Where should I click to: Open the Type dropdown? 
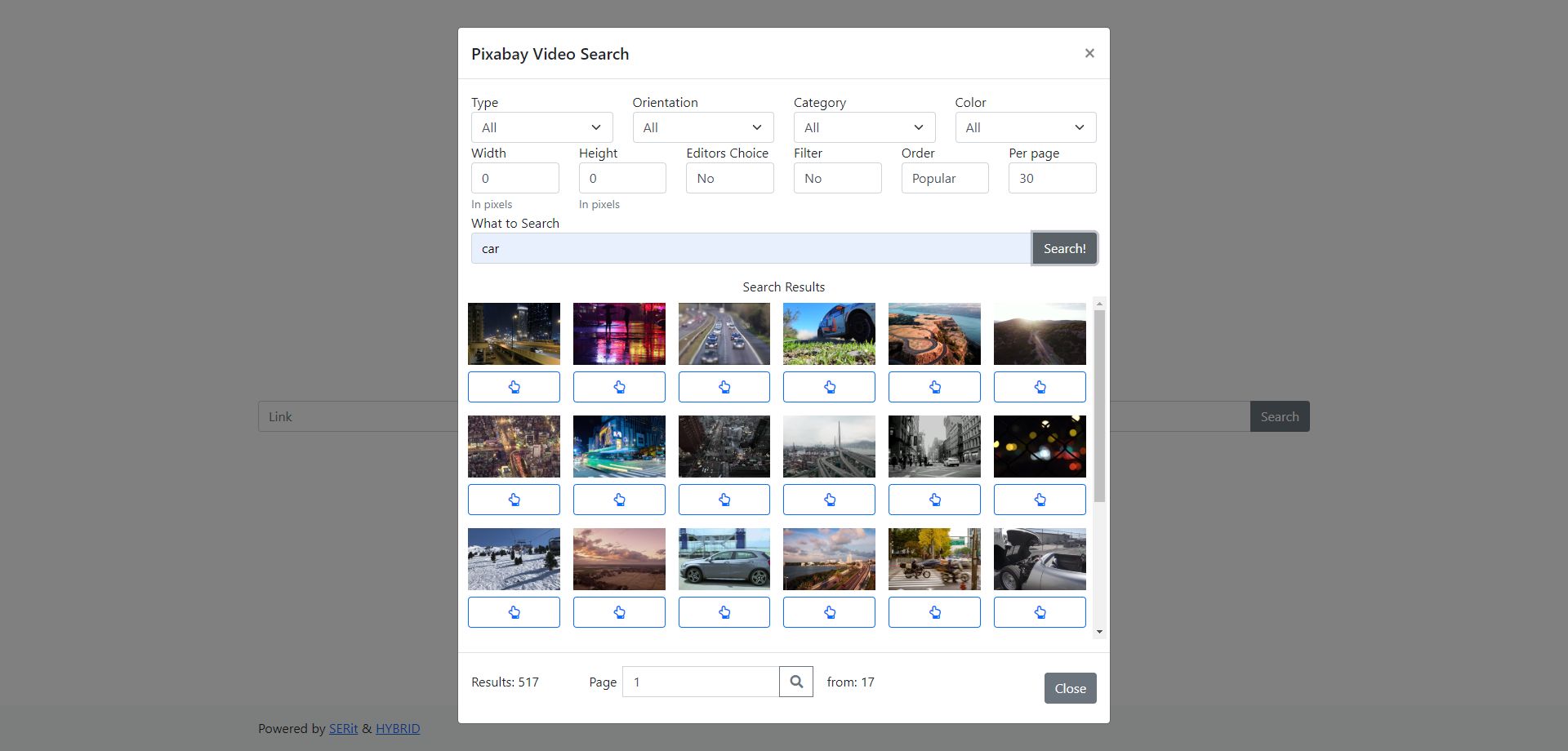point(541,127)
